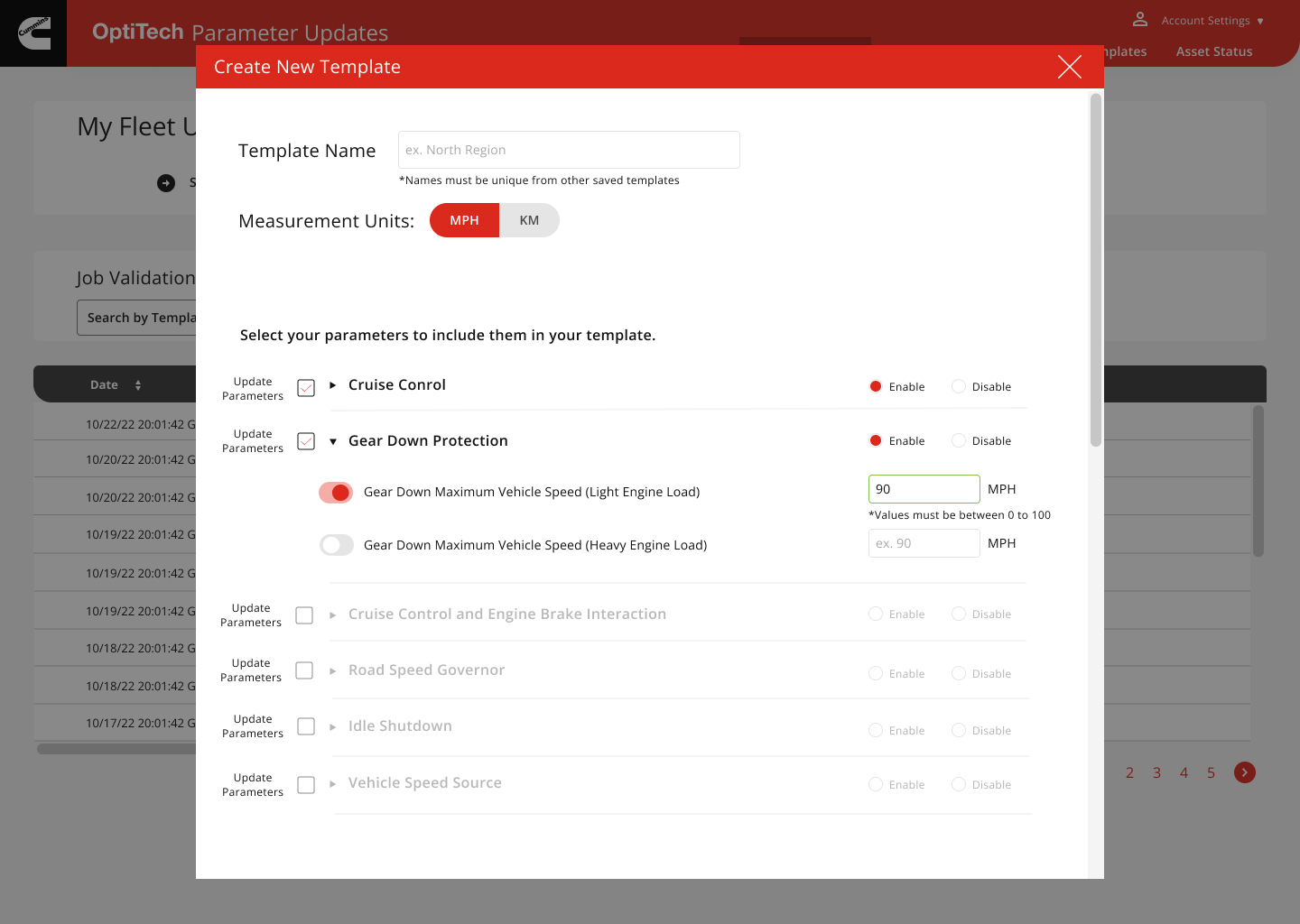Click the account user profile icon

coord(1140,19)
